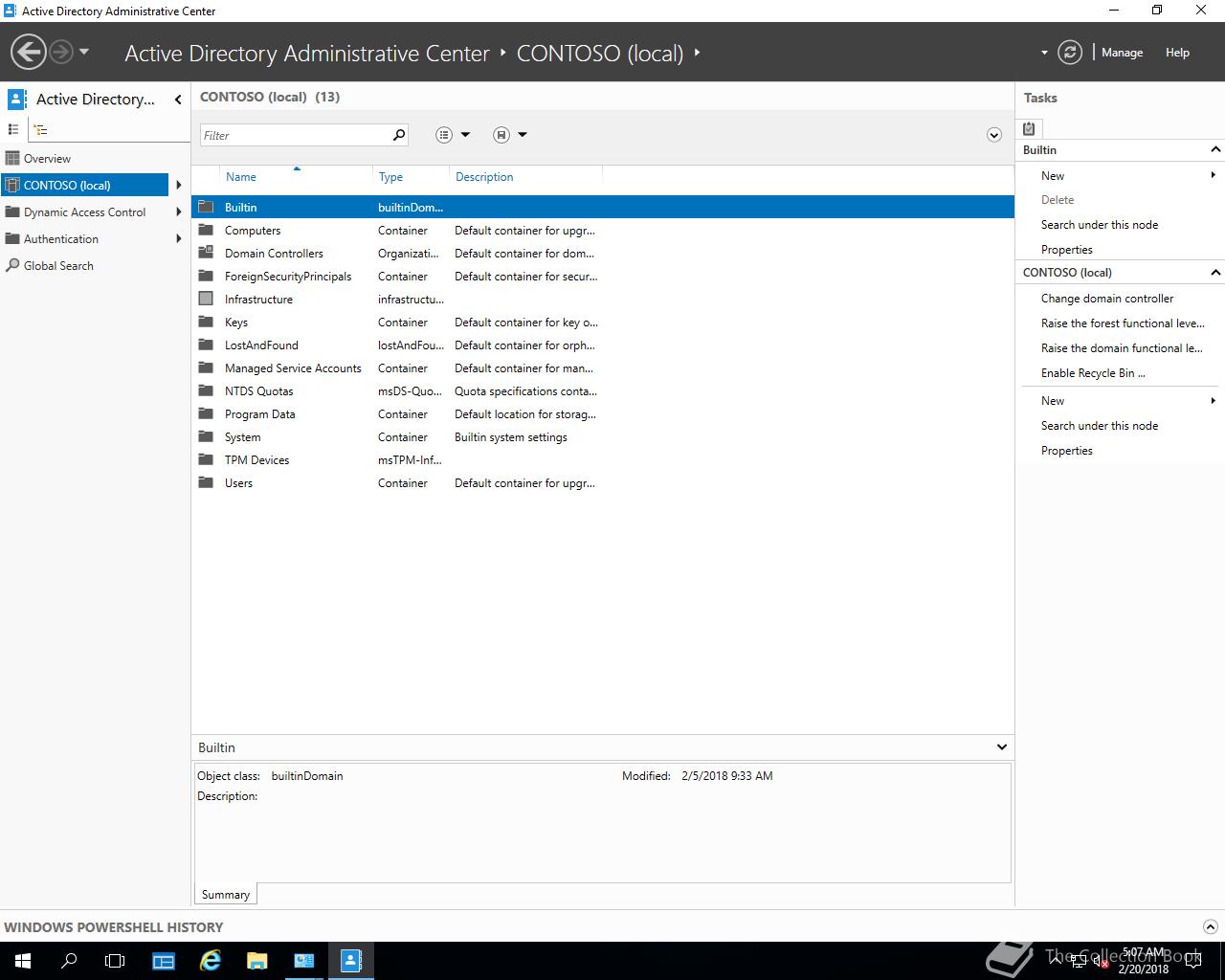Open the Help menu
Viewport: 1225px width, 980px height.
point(1177,53)
